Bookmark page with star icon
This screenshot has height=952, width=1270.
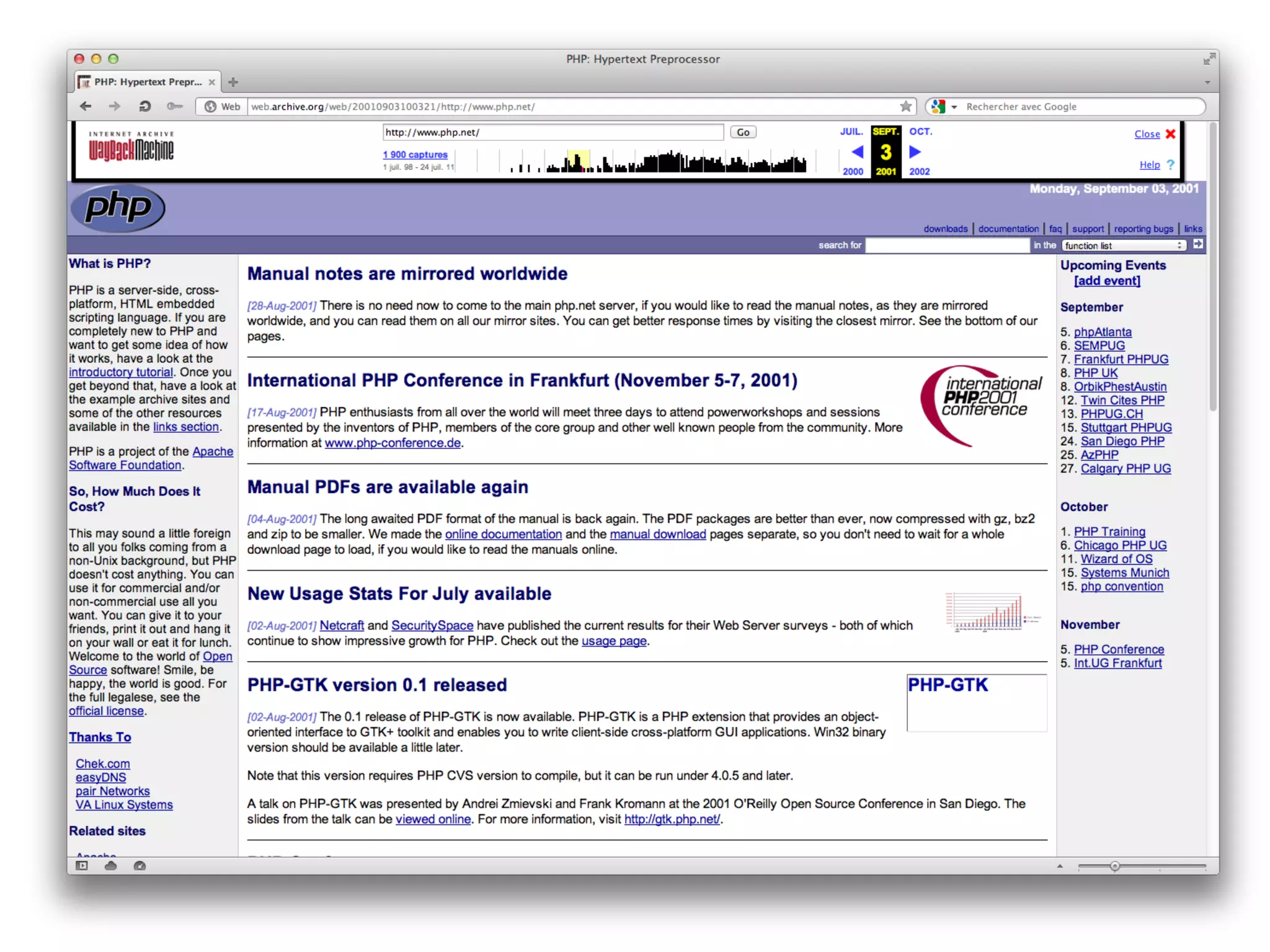point(905,106)
